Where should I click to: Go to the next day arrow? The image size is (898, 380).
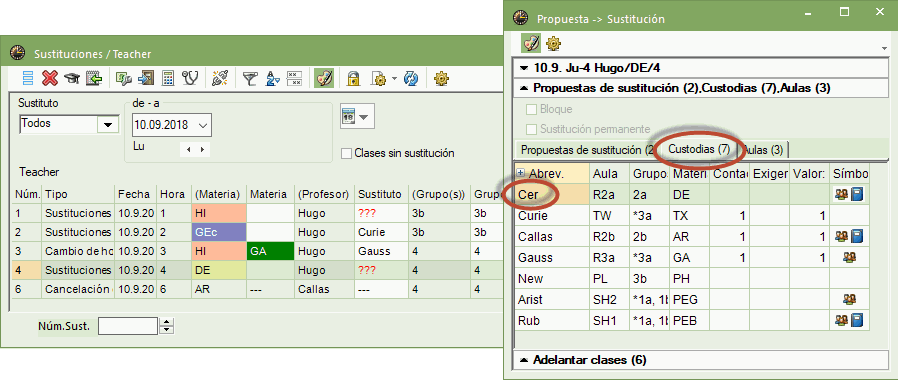202,149
